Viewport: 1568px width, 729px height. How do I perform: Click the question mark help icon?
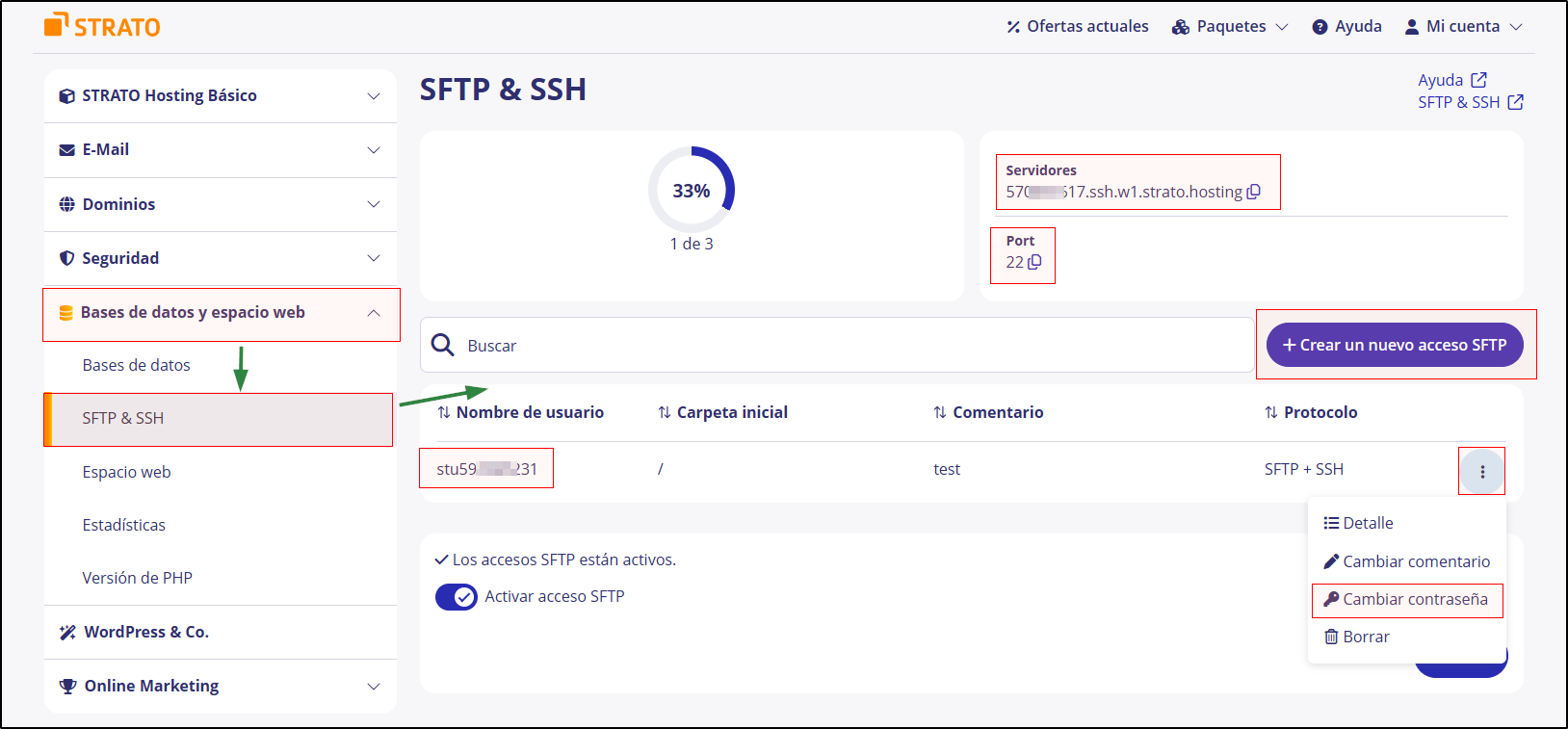tap(1320, 27)
